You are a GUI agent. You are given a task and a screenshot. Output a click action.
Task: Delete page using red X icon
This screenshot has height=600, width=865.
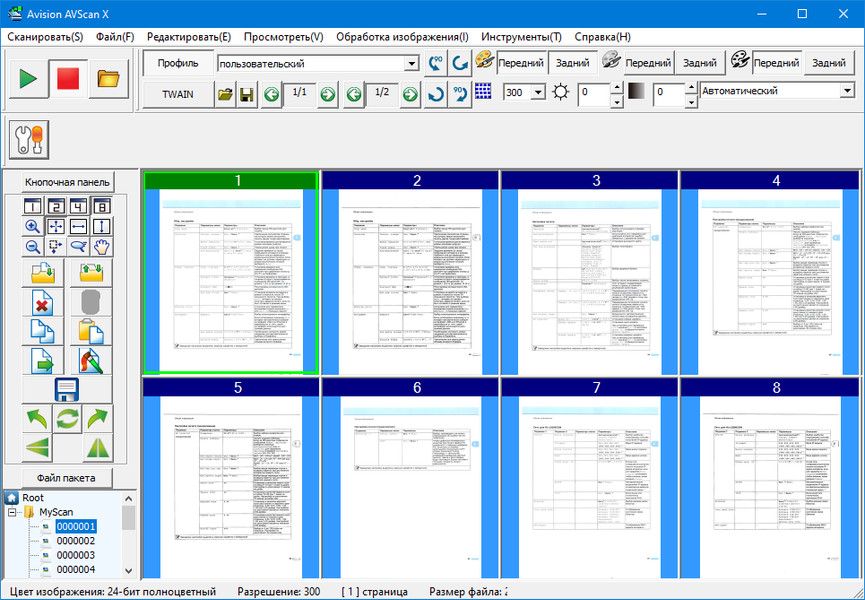42,302
